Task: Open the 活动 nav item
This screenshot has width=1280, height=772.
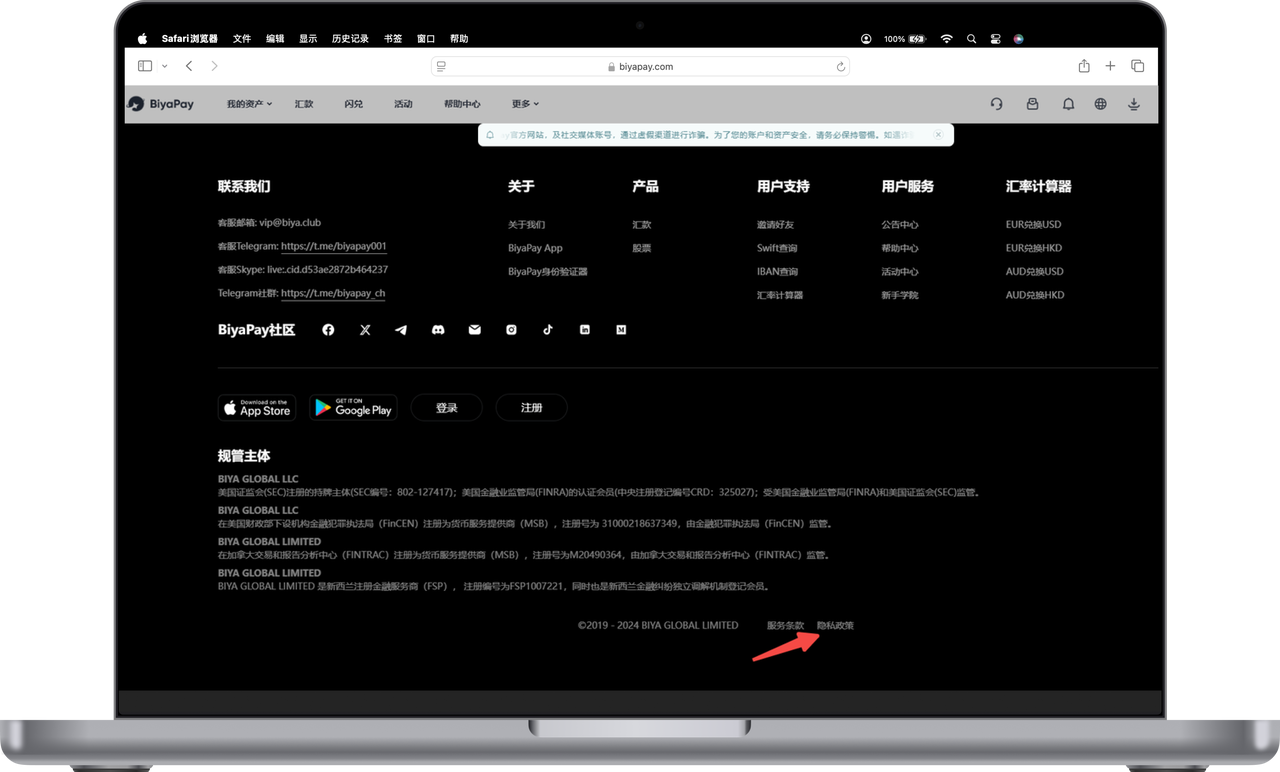Action: tap(403, 104)
